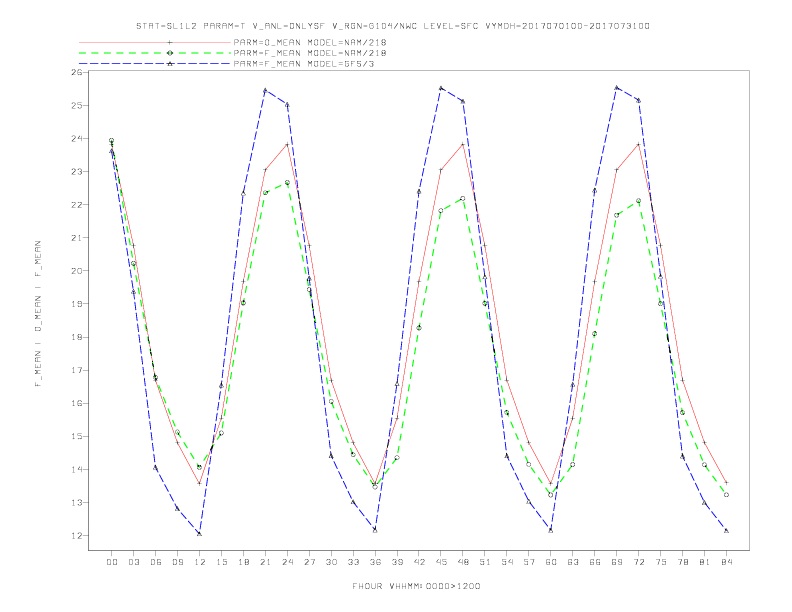Image resolution: width=792 pixels, height=612 pixels.
Task: Click y-axis tick label 13
Action: click(x=76, y=502)
